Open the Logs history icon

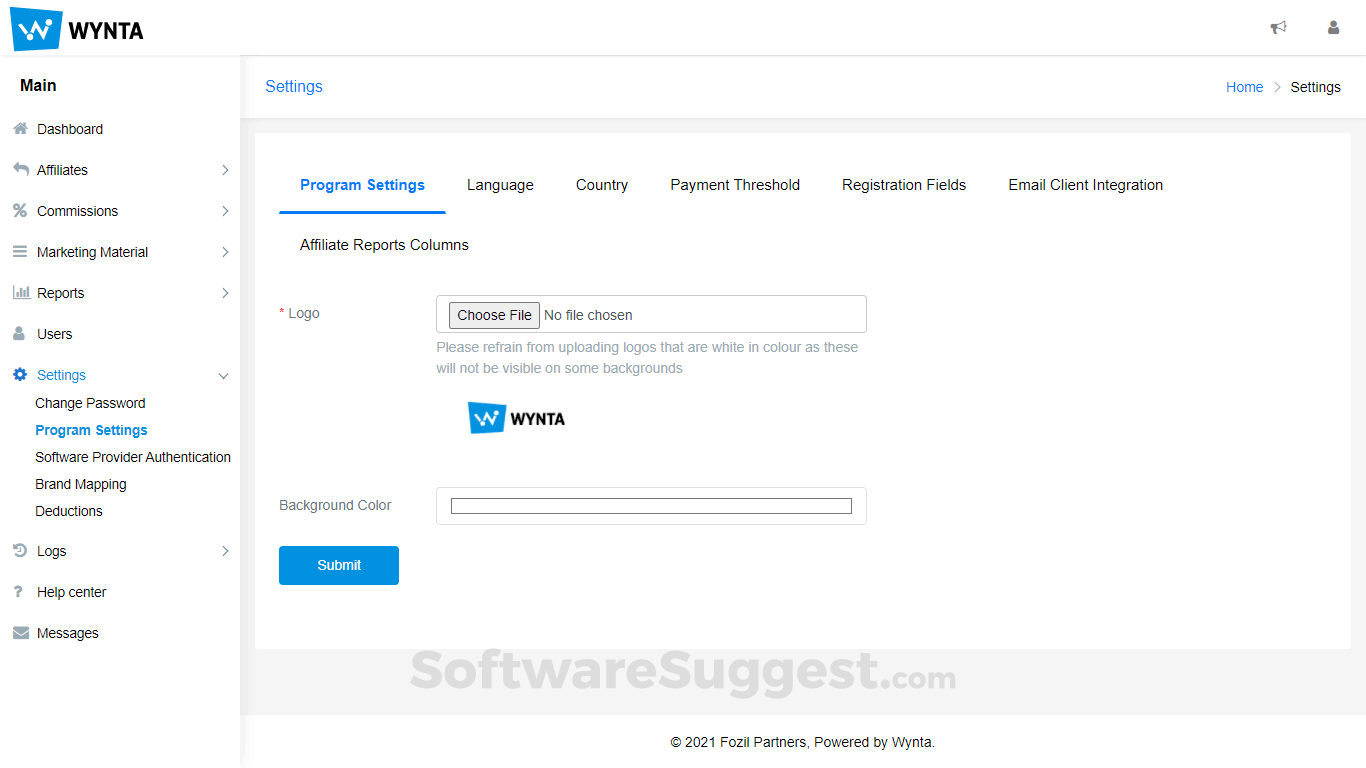click(20, 551)
